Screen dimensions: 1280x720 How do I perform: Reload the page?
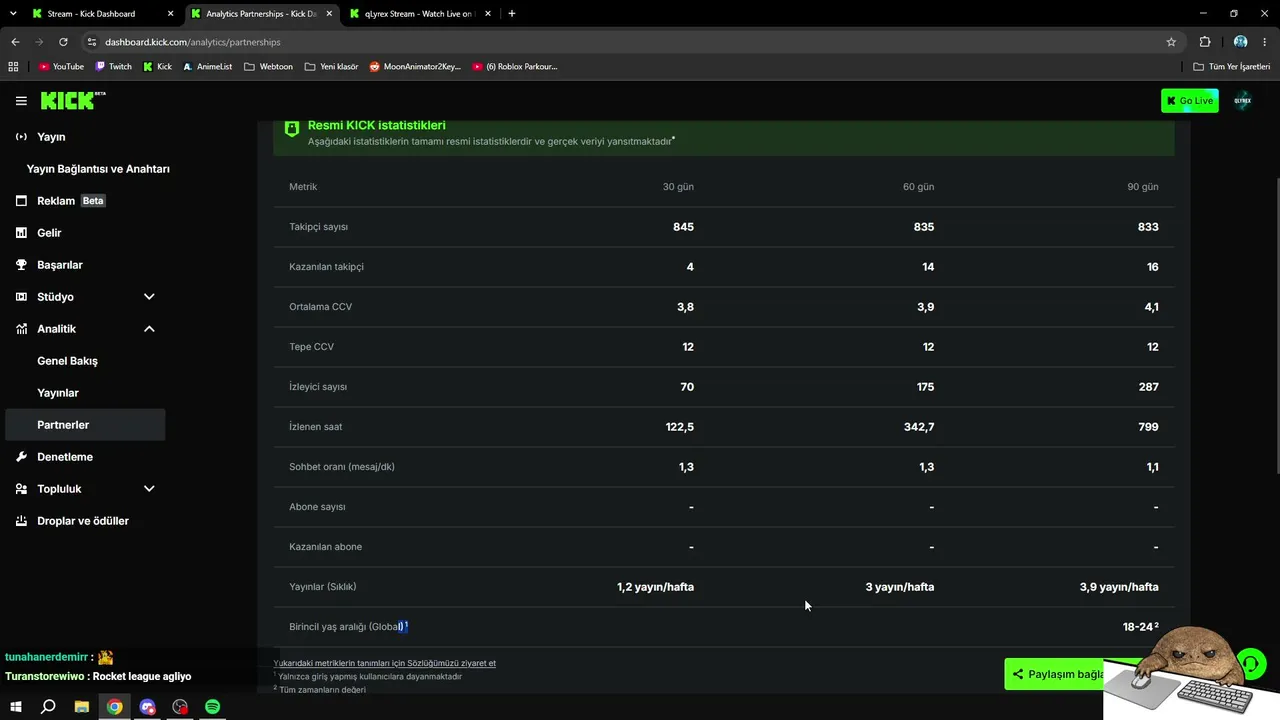click(x=63, y=42)
